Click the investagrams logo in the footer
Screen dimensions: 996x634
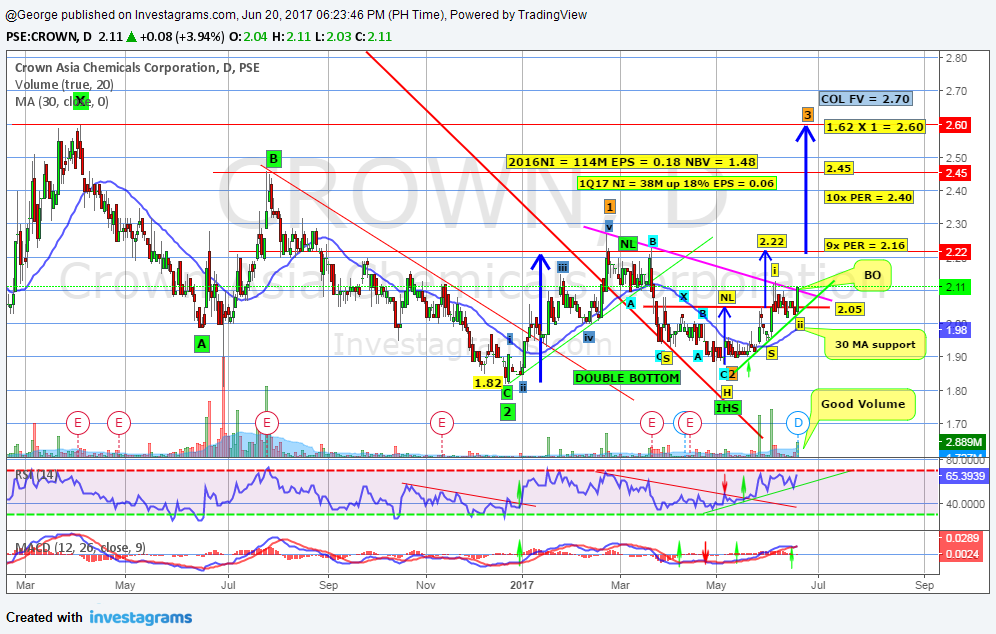tap(141, 618)
